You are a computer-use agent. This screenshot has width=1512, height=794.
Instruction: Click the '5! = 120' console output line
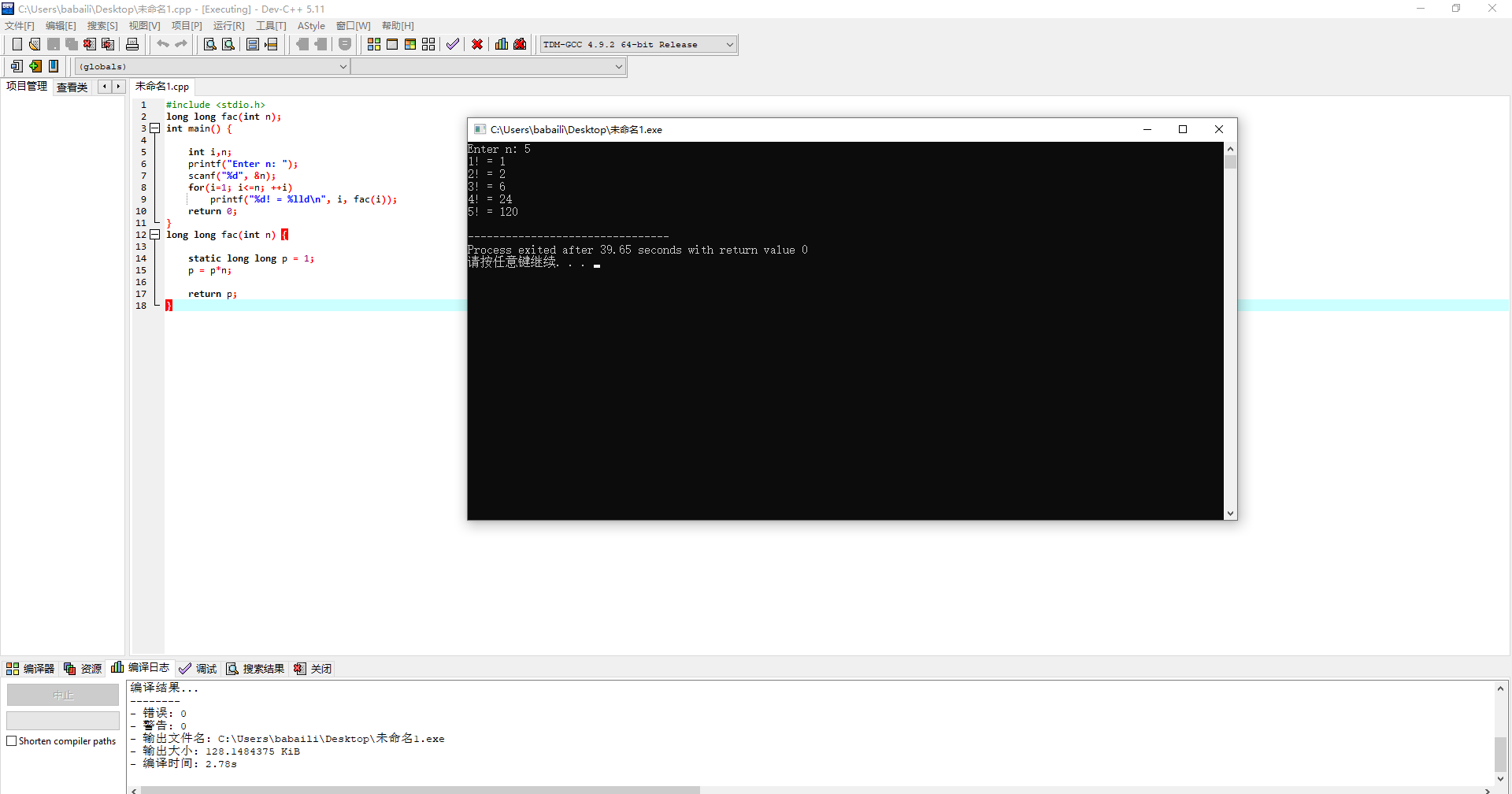click(493, 212)
